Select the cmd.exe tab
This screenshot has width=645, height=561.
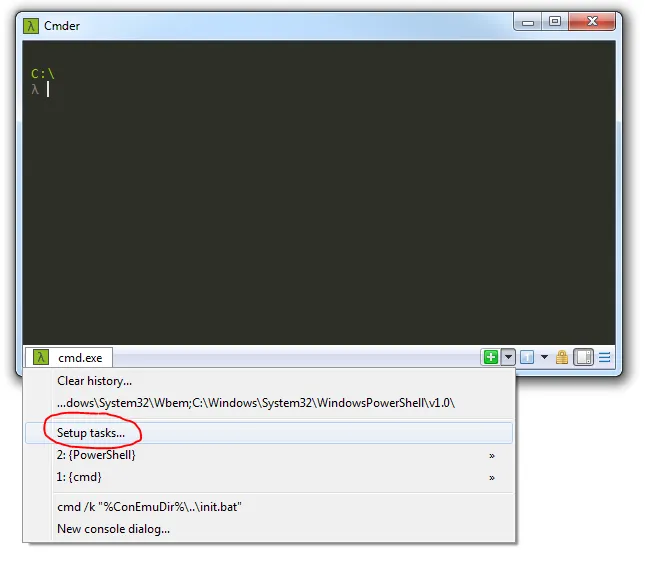[69, 357]
